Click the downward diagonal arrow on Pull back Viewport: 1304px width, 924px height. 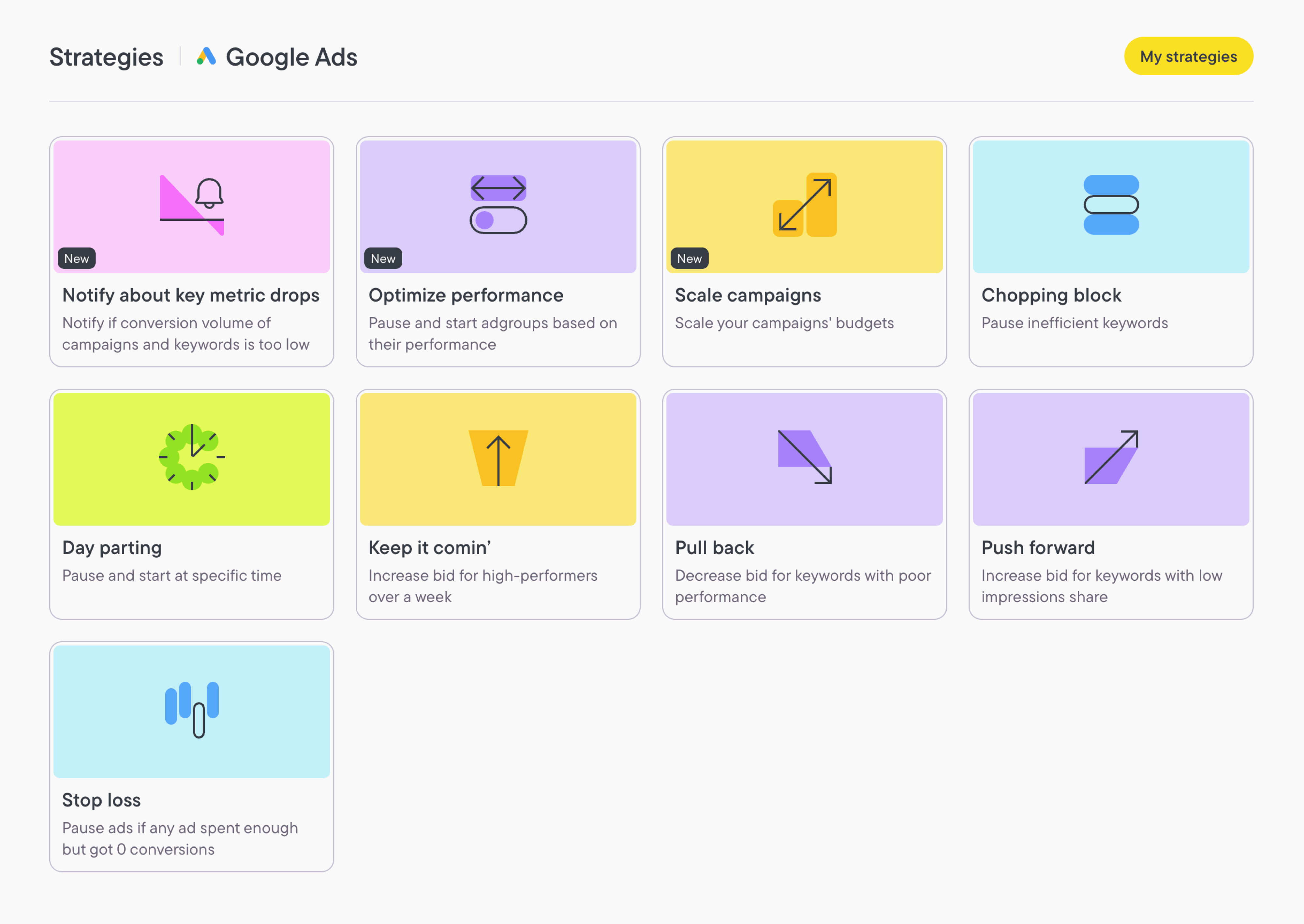(x=805, y=457)
